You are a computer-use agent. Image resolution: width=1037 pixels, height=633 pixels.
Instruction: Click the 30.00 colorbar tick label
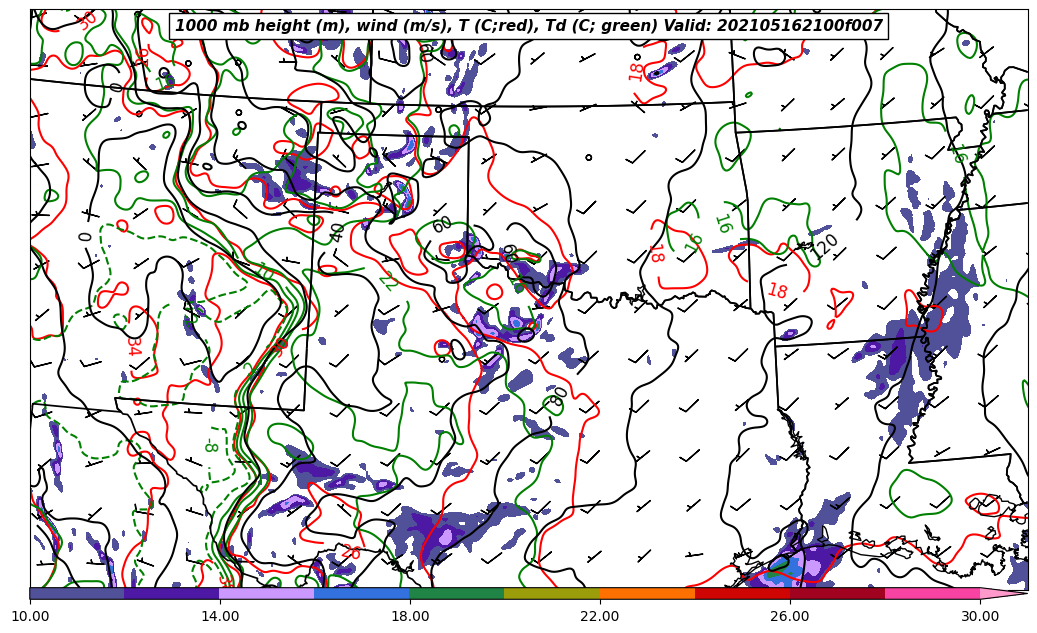[x=980, y=616]
